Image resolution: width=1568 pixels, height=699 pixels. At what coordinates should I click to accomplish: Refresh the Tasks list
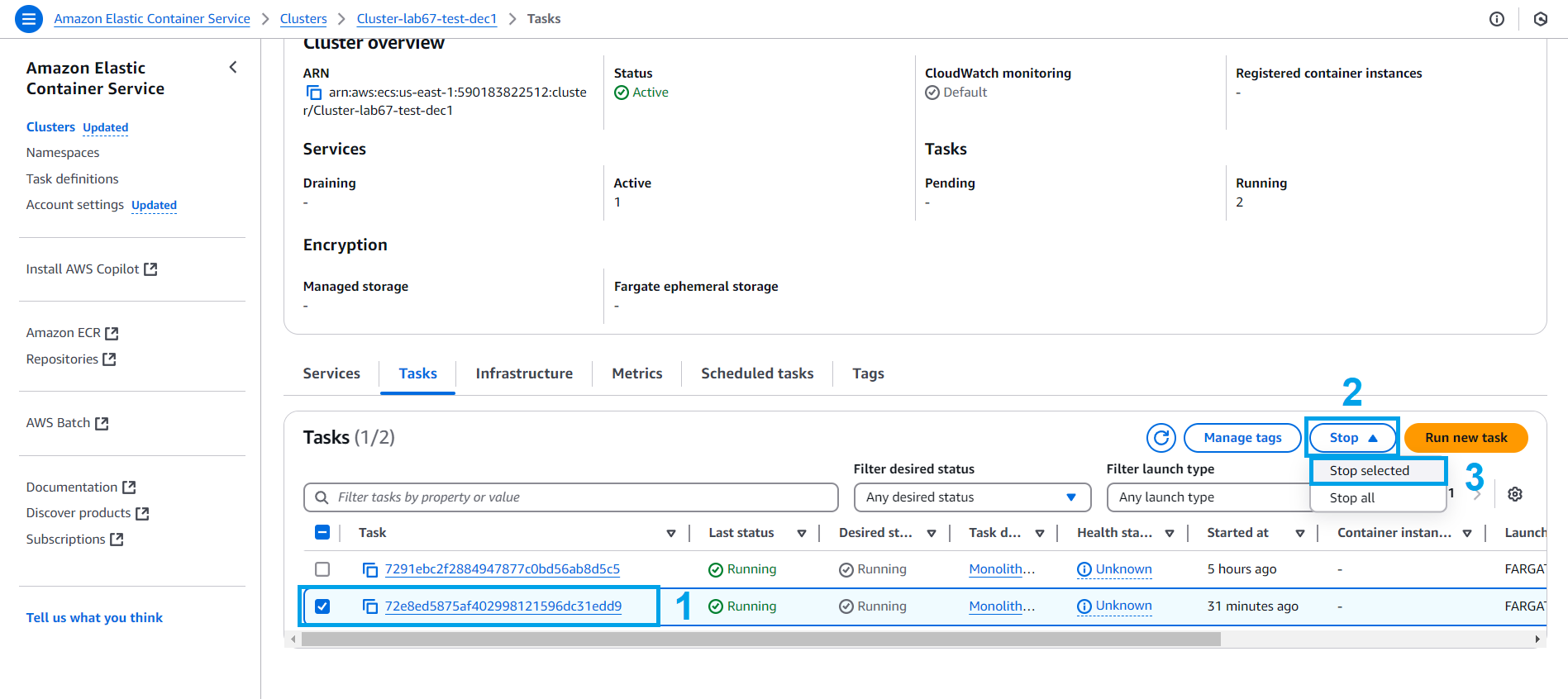point(1161,438)
